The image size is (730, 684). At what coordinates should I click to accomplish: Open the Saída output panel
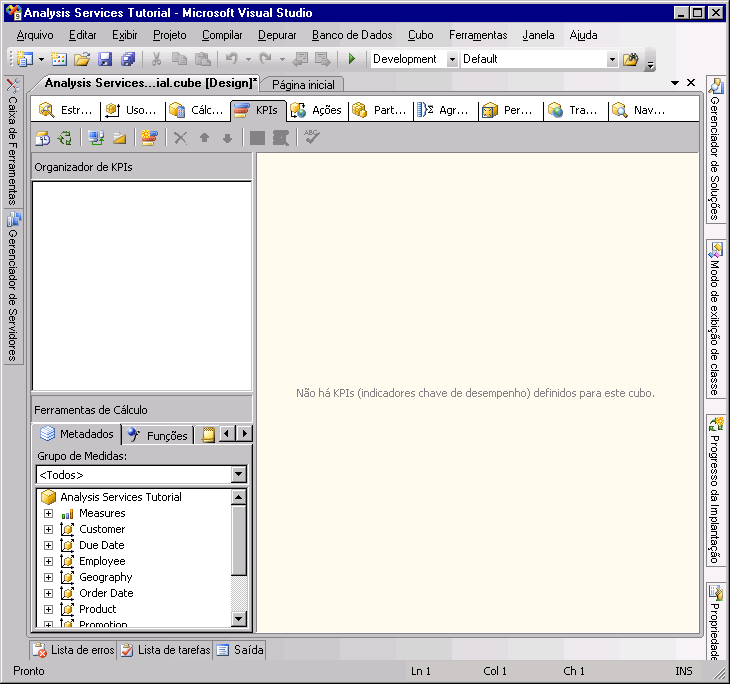(x=240, y=650)
